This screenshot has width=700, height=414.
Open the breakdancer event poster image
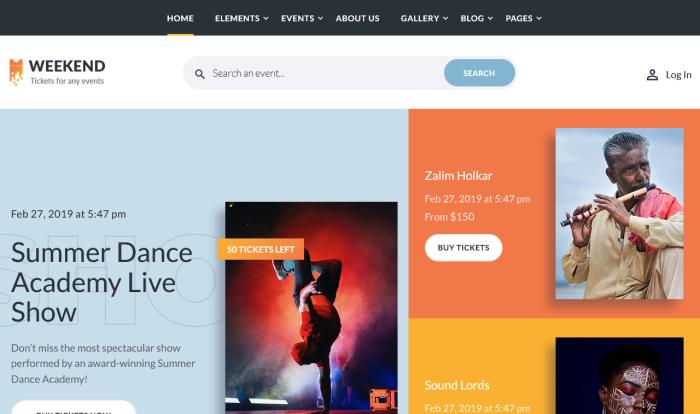[x=311, y=308]
